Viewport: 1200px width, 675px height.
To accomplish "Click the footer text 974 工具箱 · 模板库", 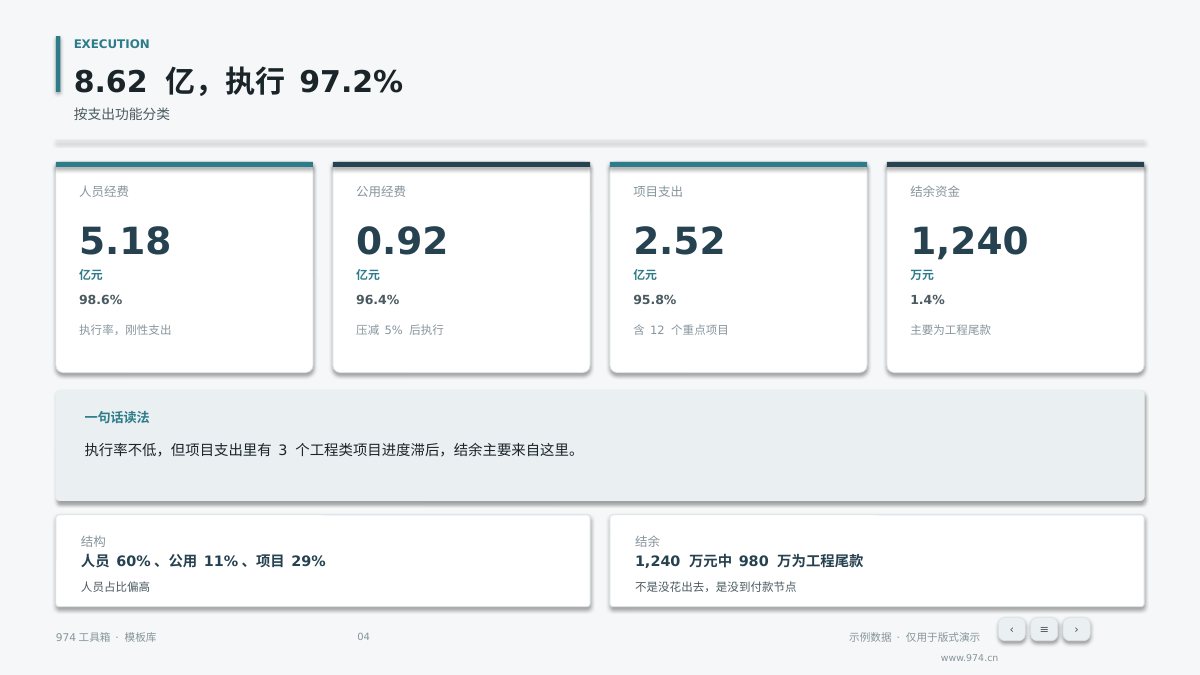I will (x=106, y=637).
